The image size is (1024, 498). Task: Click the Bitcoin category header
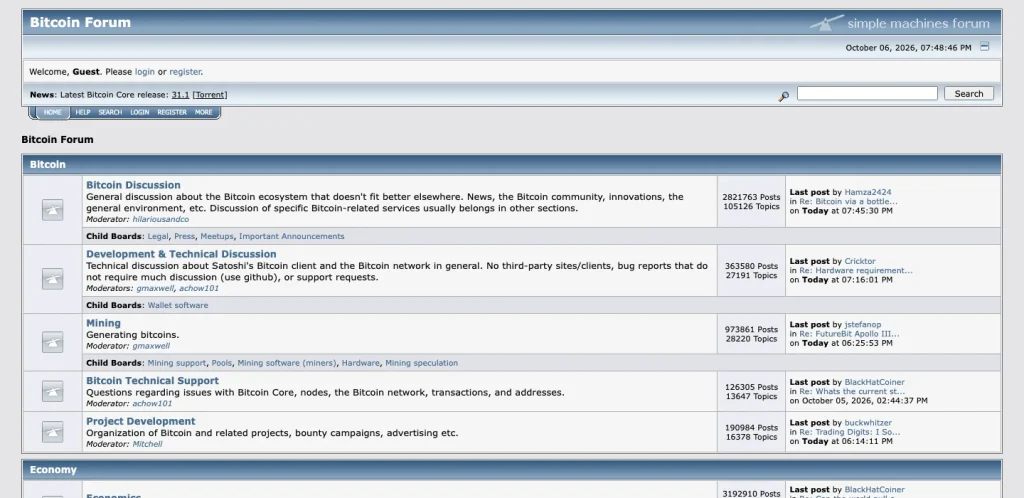48,164
